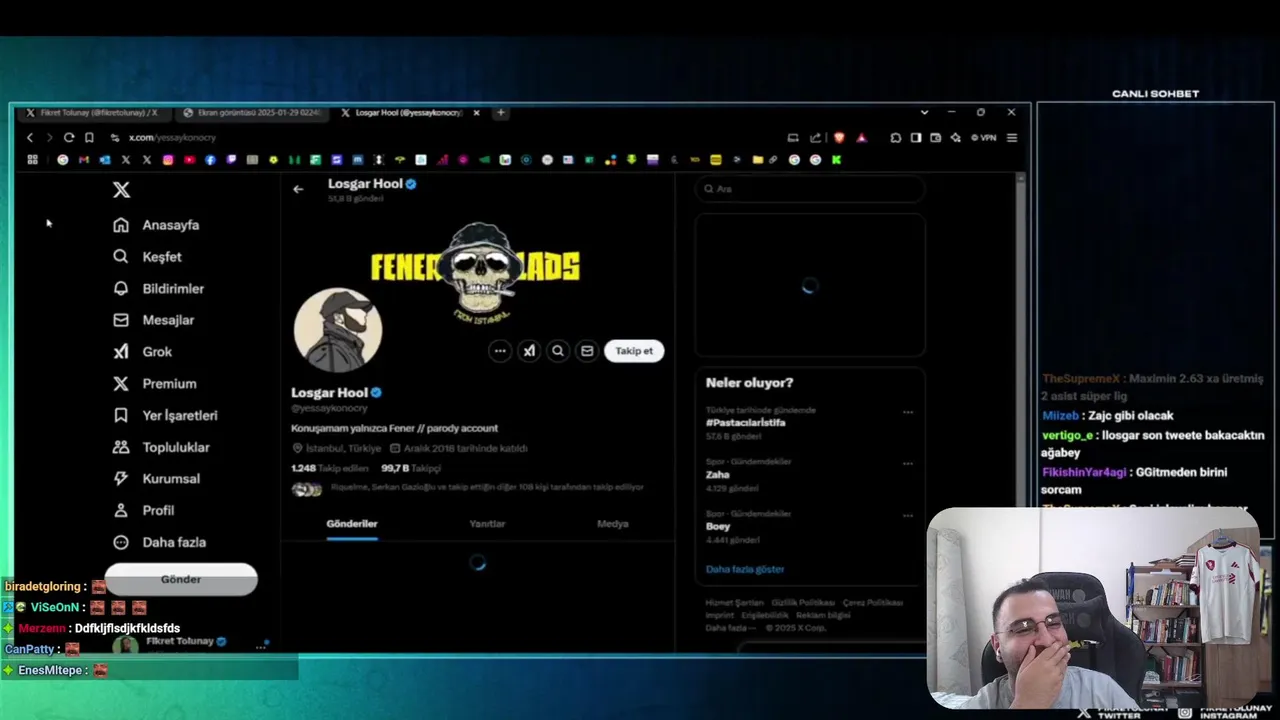Open the apps grid bookmark icon

33,160
